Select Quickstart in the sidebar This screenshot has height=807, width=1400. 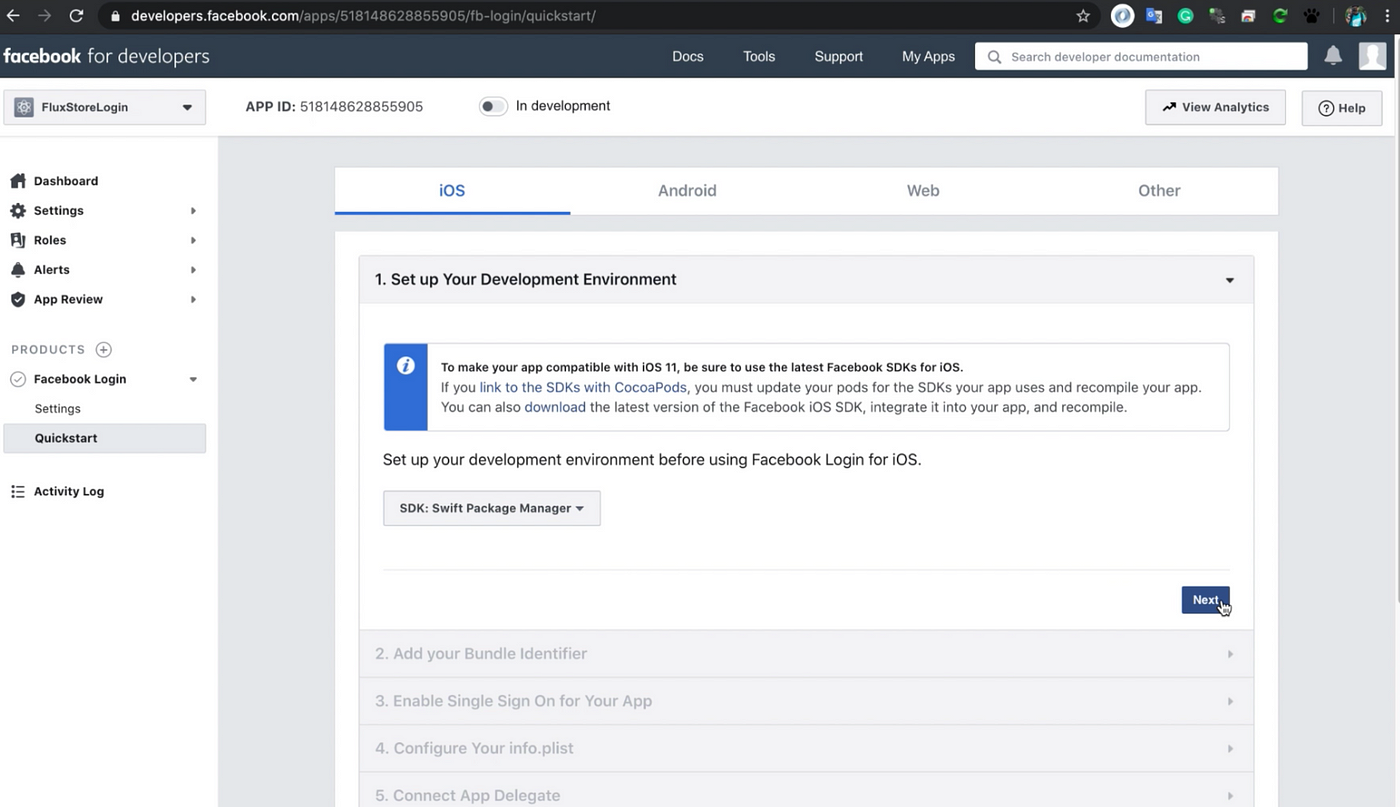click(105, 438)
